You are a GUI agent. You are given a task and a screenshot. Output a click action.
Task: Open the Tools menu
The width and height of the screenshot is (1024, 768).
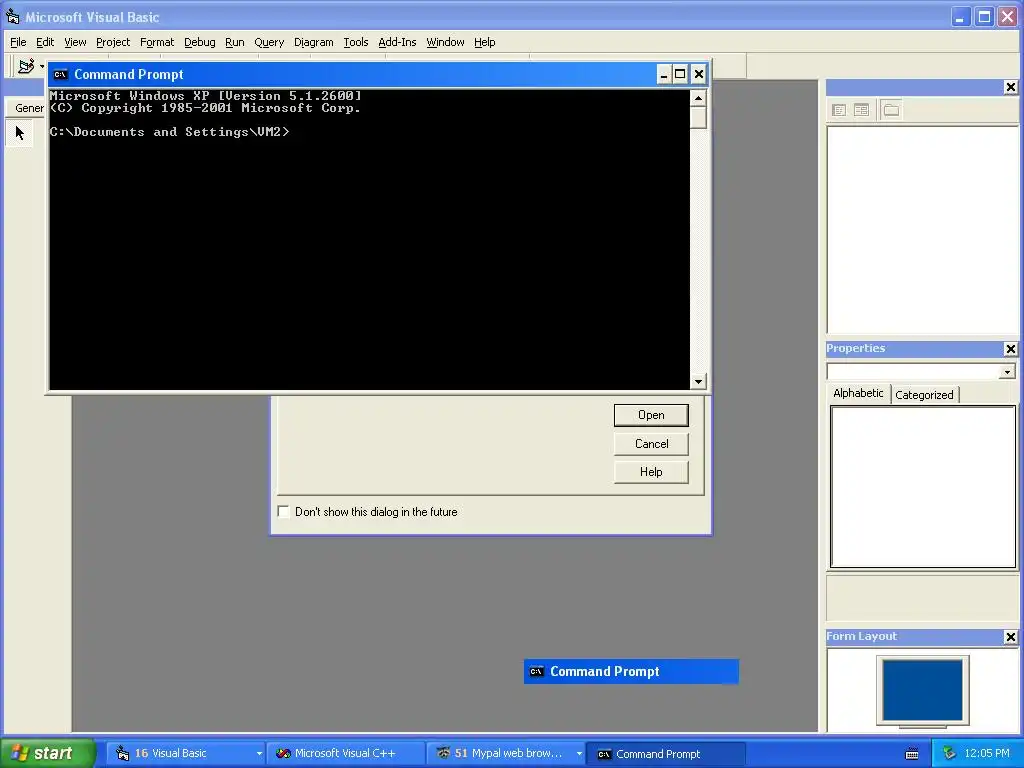(x=356, y=42)
